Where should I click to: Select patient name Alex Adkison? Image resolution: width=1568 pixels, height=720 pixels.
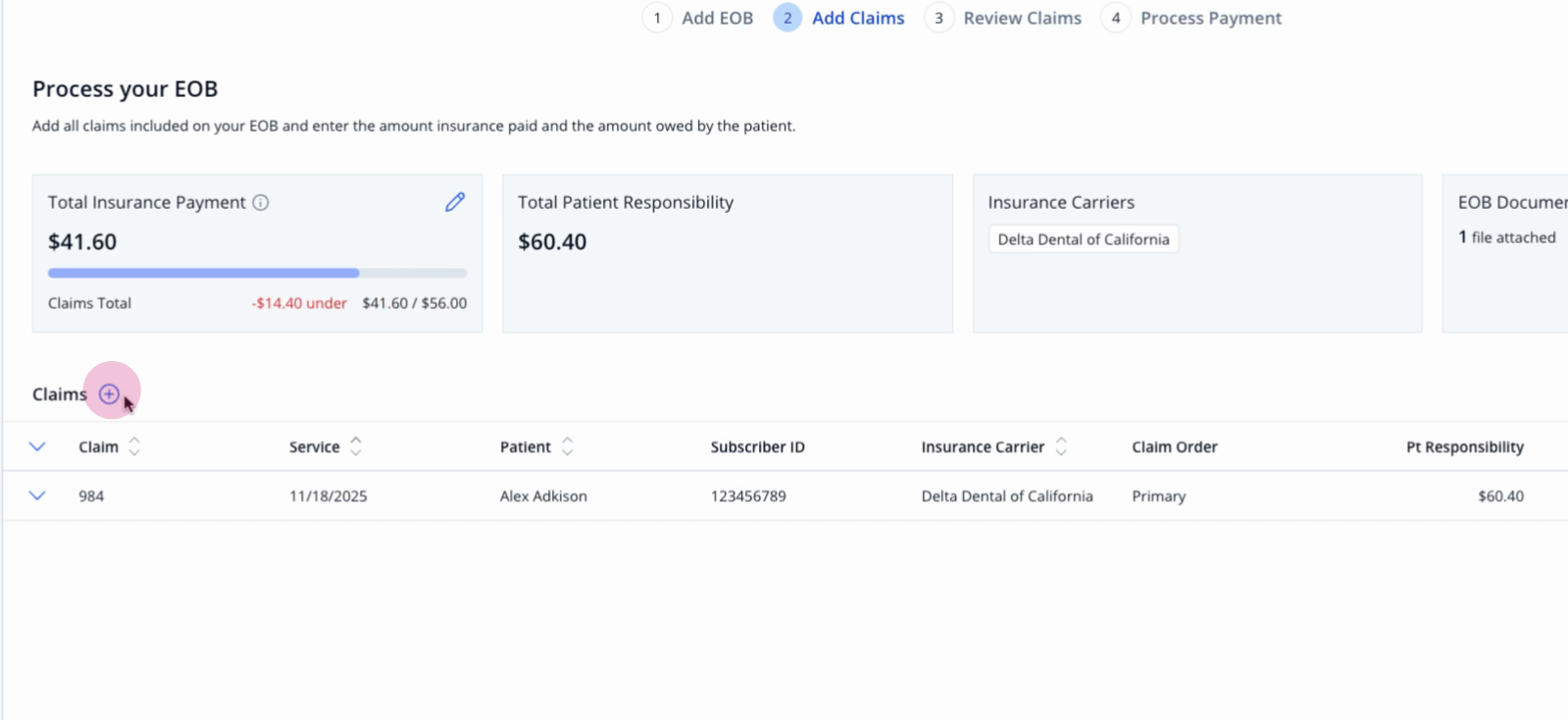(543, 496)
